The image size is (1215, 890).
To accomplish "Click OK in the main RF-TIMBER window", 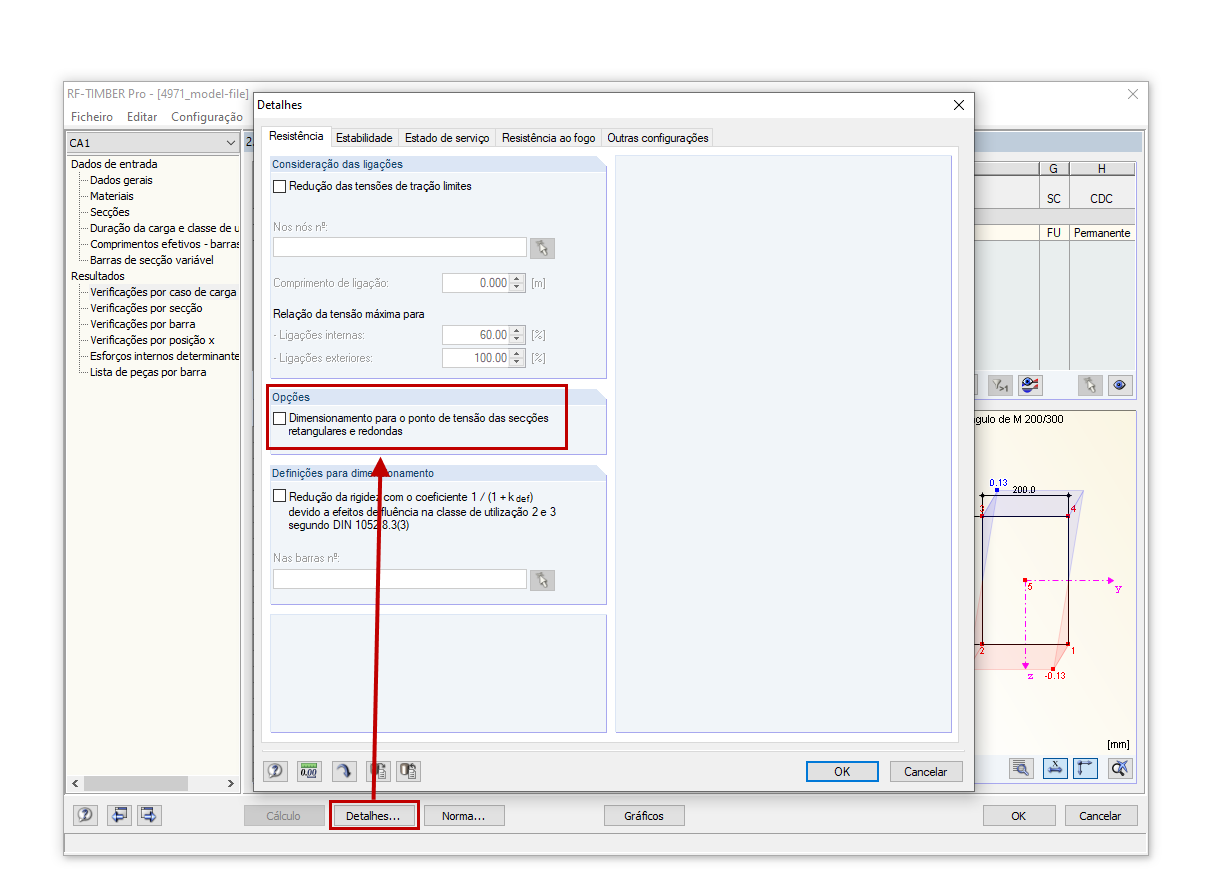I will click(1018, 815).
